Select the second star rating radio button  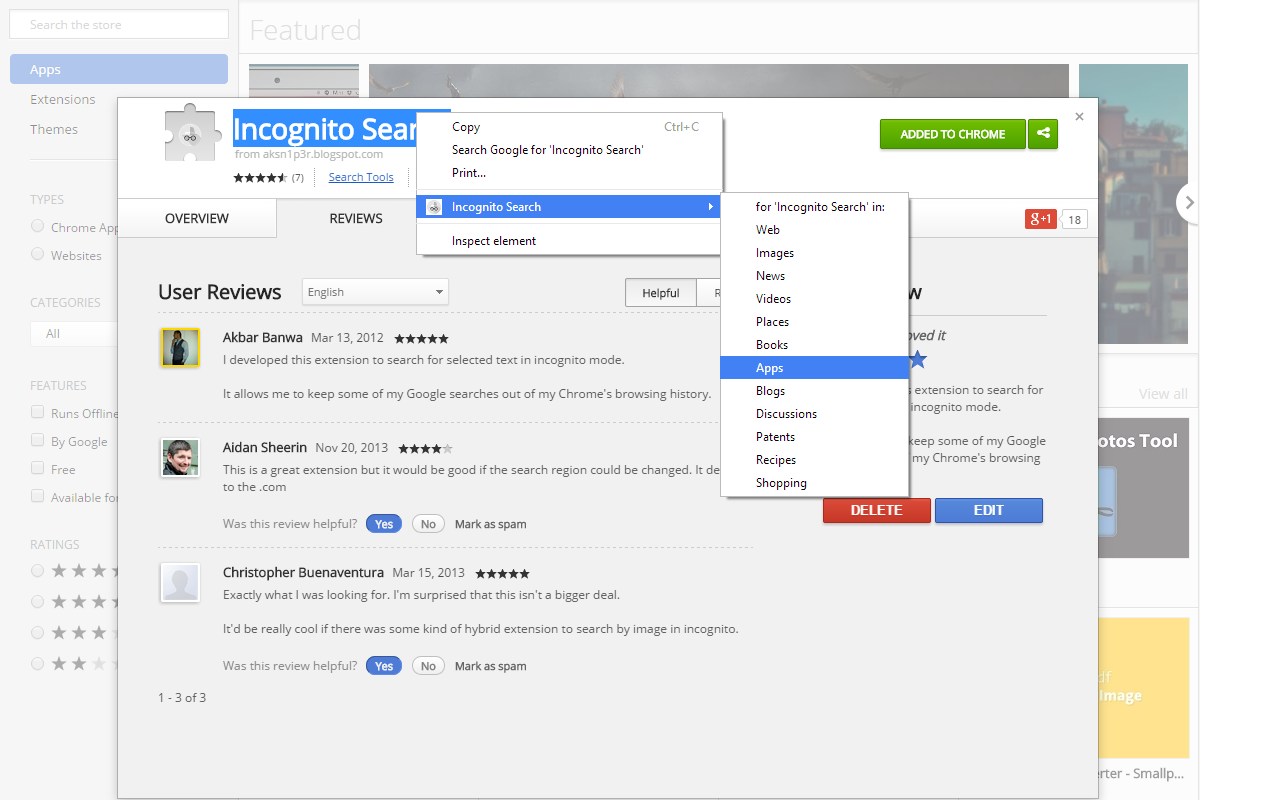click(x=37, y=601)
